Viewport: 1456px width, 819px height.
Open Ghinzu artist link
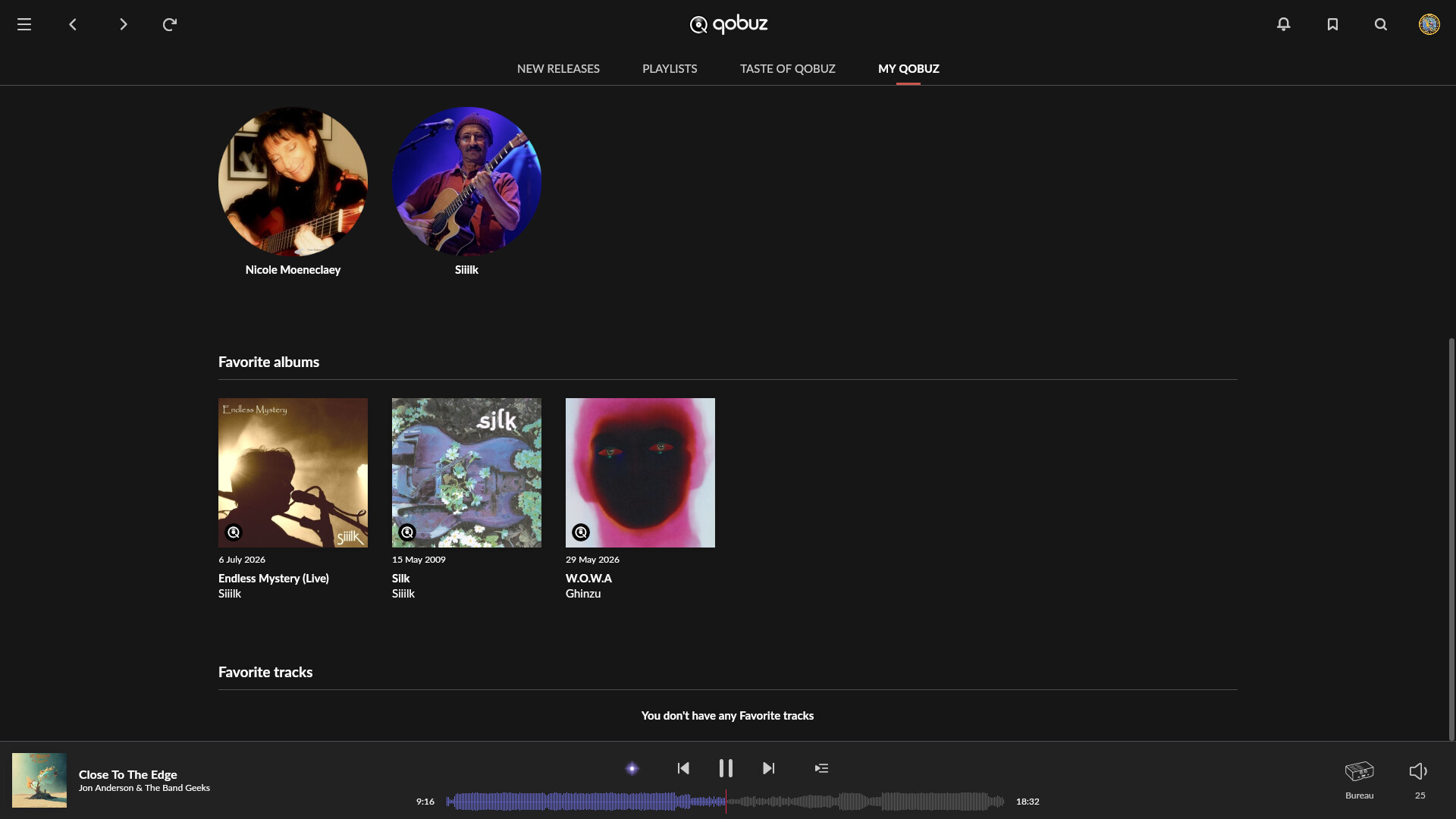[x=583, y=594]
